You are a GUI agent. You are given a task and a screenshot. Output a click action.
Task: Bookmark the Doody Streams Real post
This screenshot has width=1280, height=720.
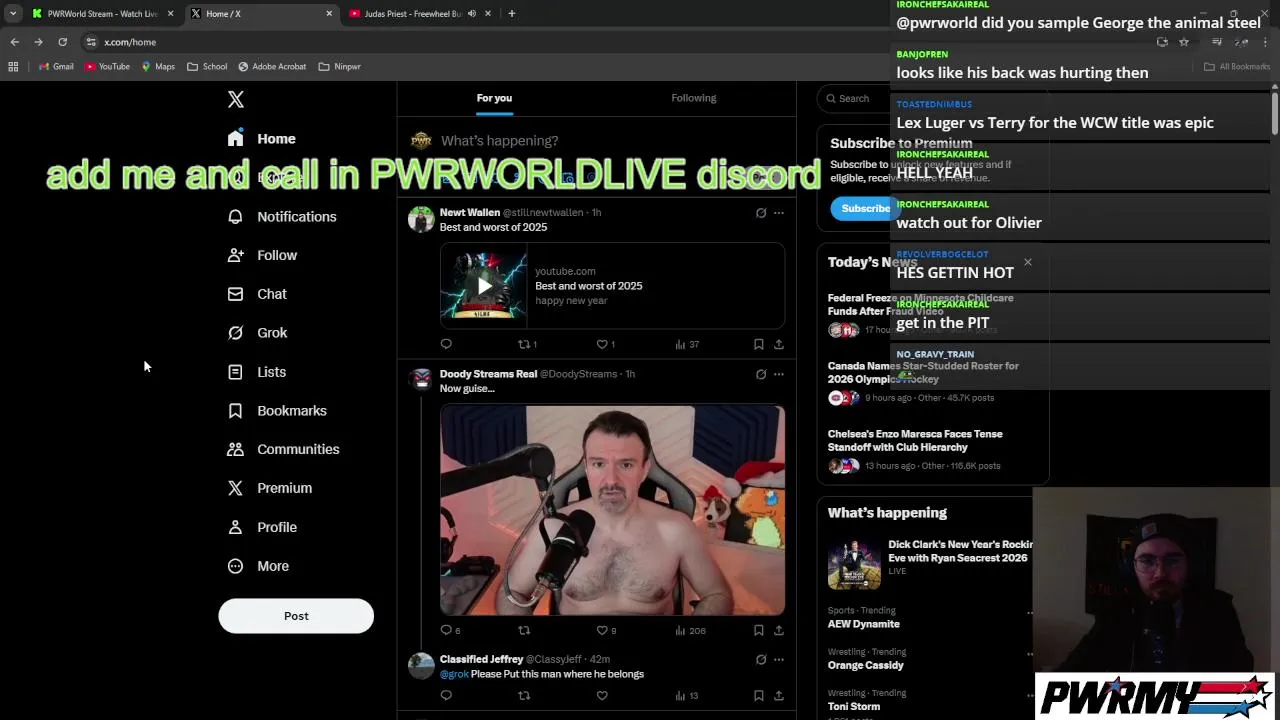click(x=759, y=630)
